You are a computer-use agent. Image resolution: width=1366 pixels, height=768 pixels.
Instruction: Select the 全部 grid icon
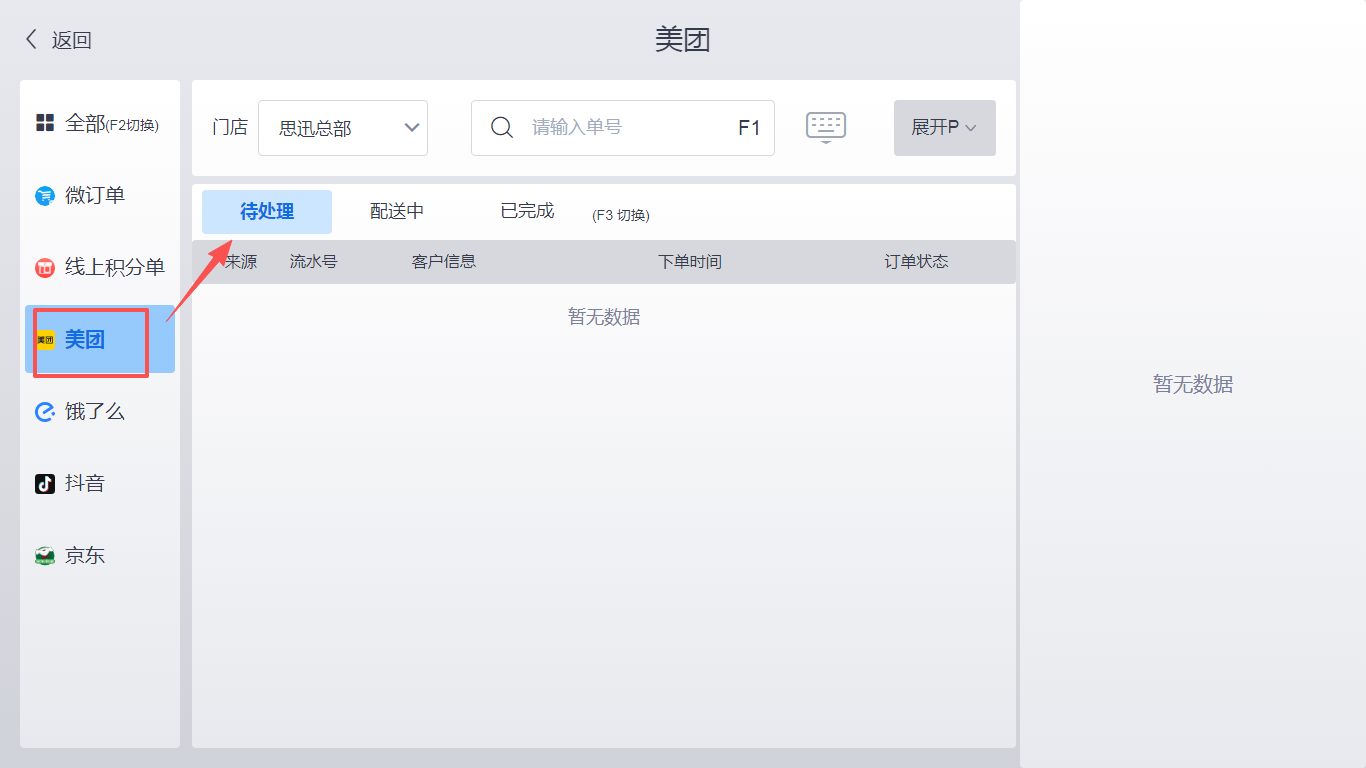point(45,123)
